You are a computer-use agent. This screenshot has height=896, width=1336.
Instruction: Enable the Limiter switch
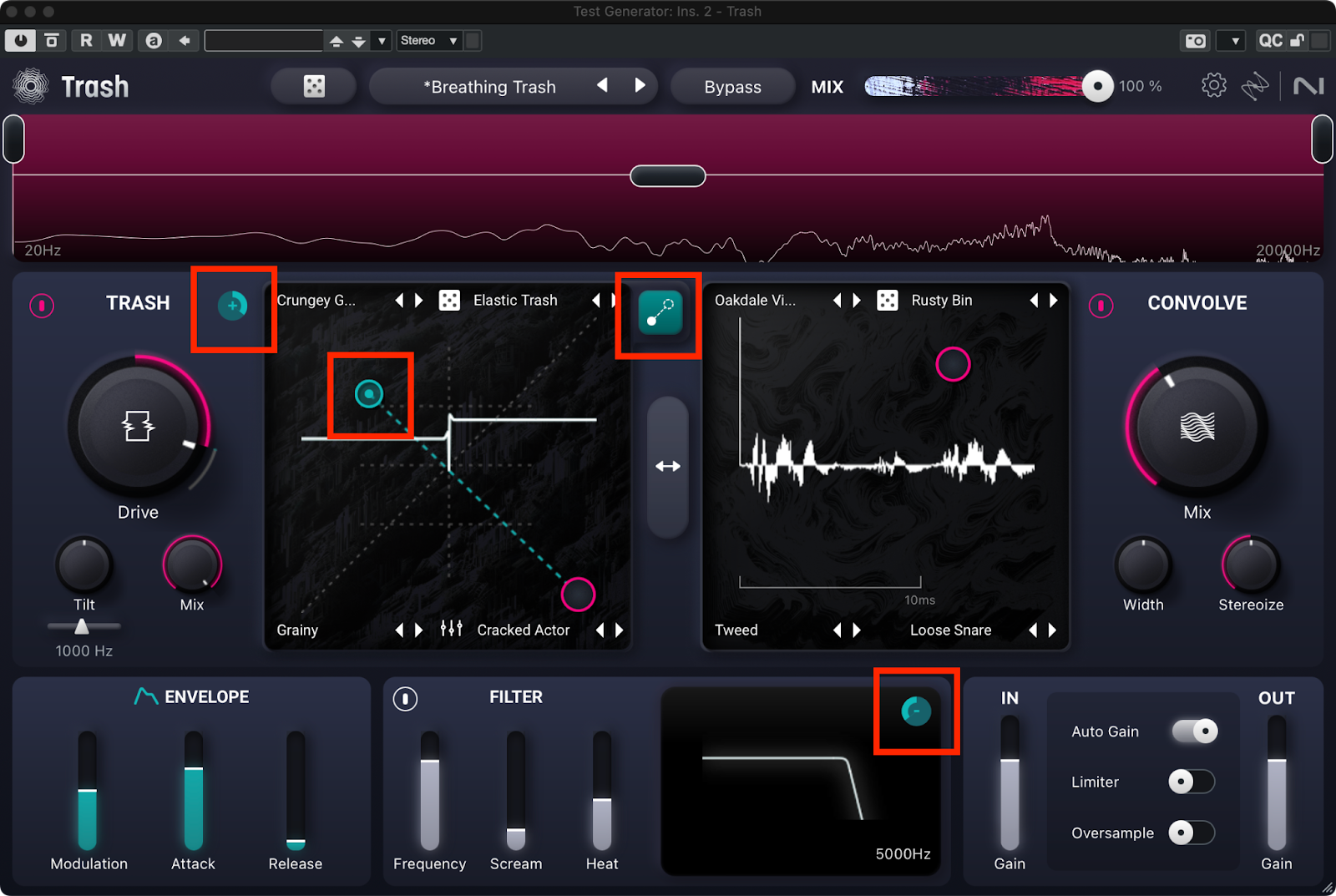click(1192, 782)
